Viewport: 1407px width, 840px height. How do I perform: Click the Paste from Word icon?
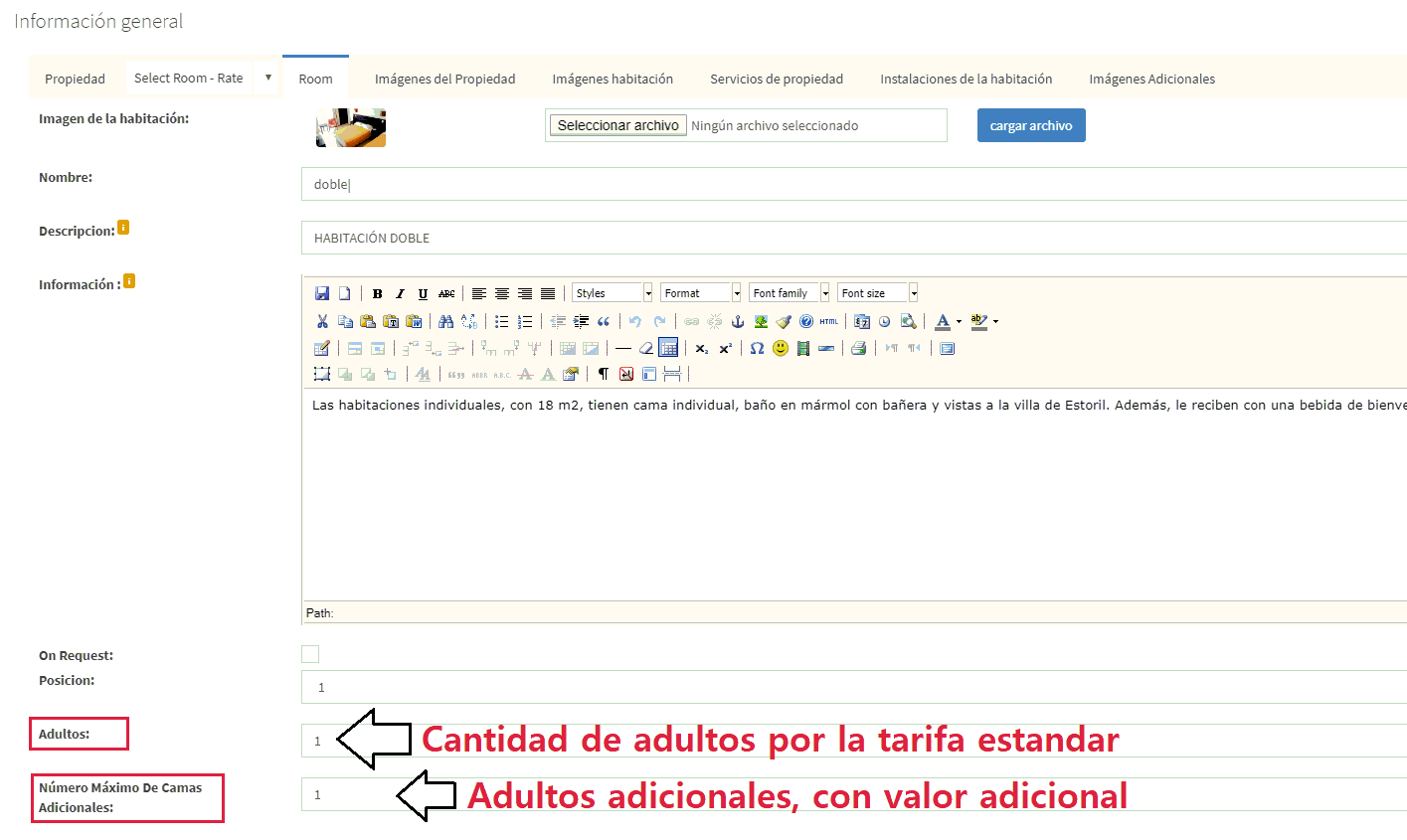pyautogui.click(x=415, y=321)
